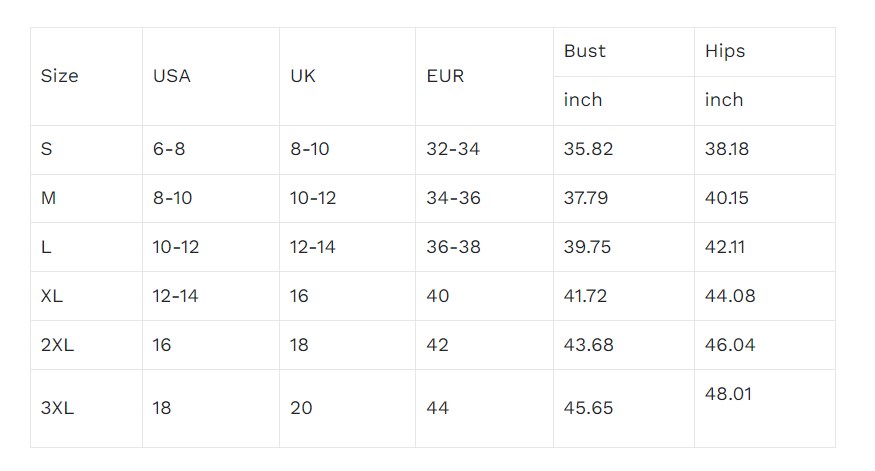Select the USA column header
The width and height of the screenshot is (875, 471).
pos(172,76)
